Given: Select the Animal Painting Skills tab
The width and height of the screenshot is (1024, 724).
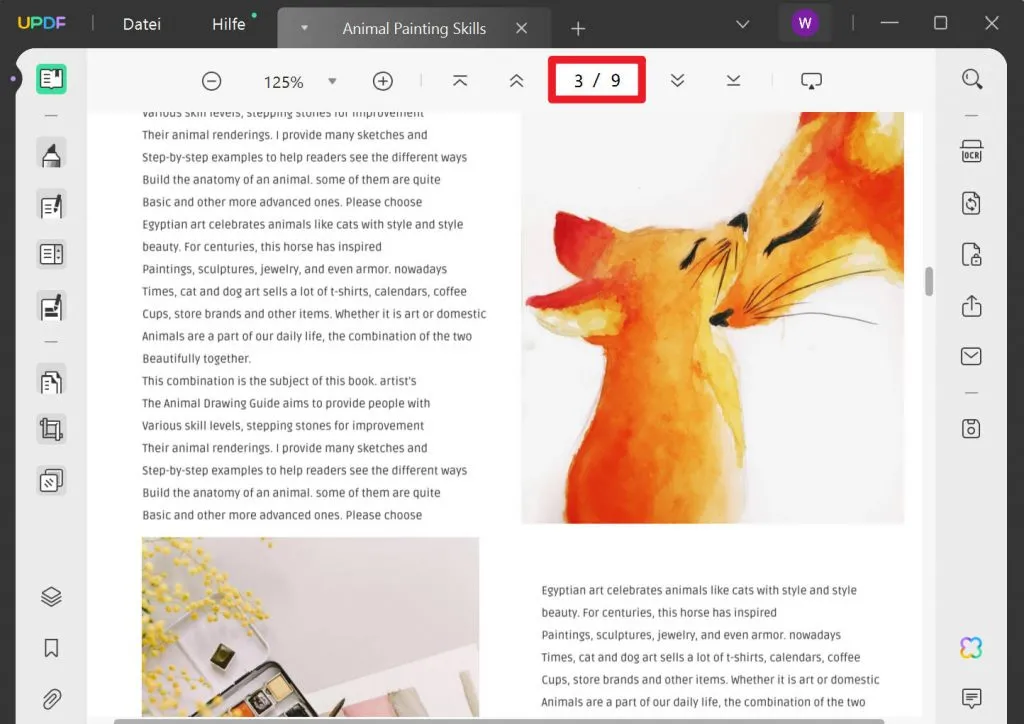Looking at the screenshot, I should [414, 29].
